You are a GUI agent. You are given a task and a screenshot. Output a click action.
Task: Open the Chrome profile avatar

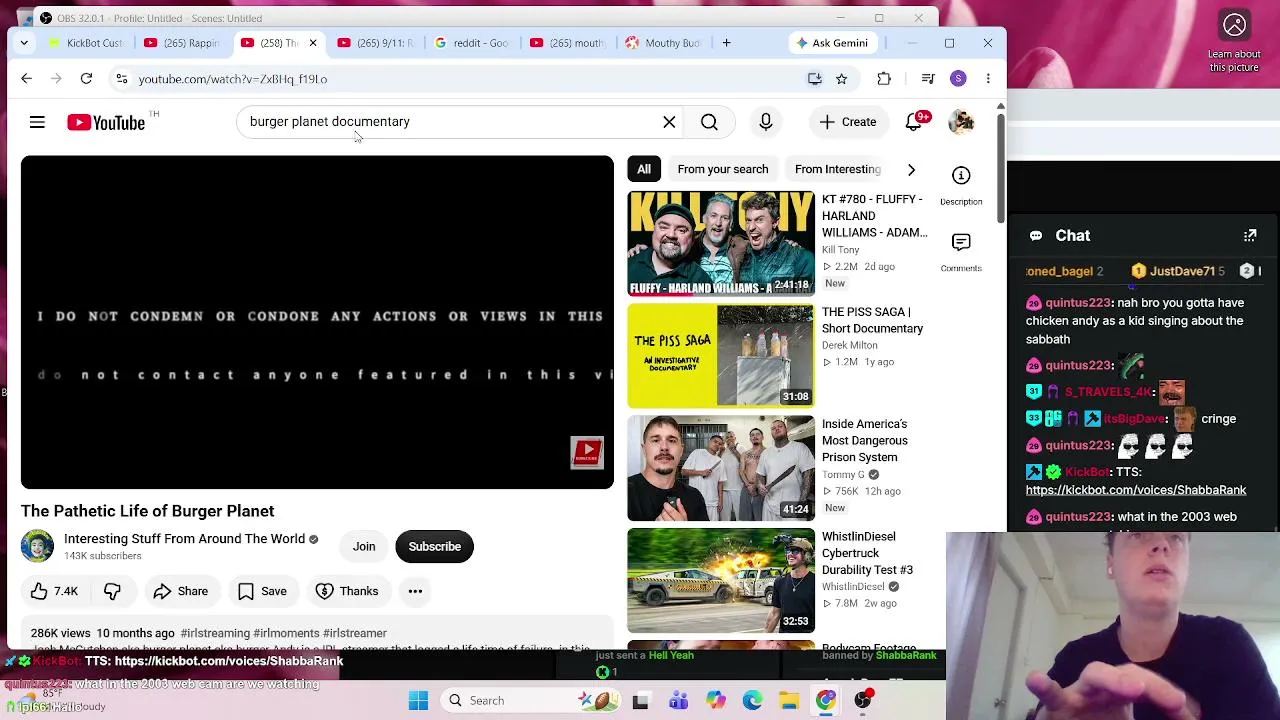tap(958, 79)
